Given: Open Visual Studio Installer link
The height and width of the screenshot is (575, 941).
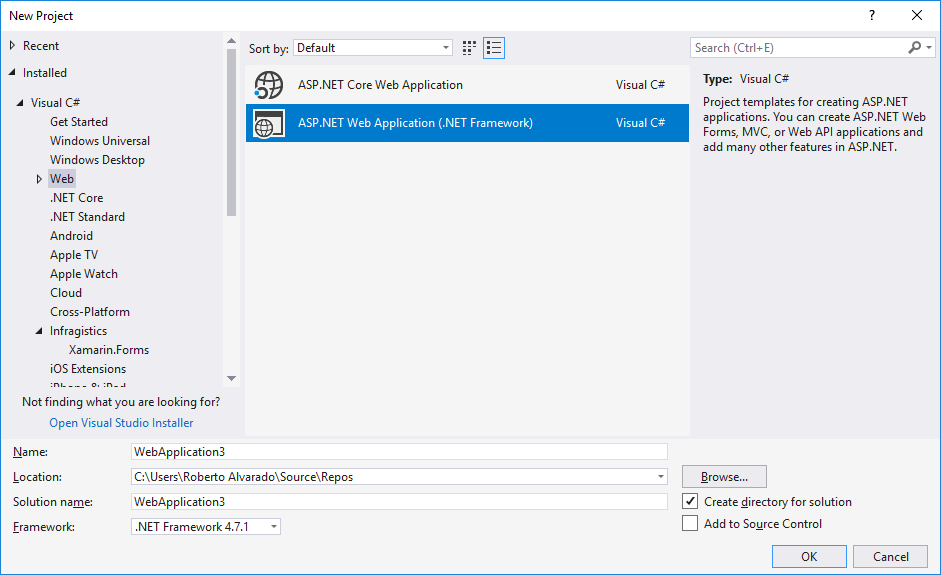Looking at the screenshot, I should click(121, 423).
